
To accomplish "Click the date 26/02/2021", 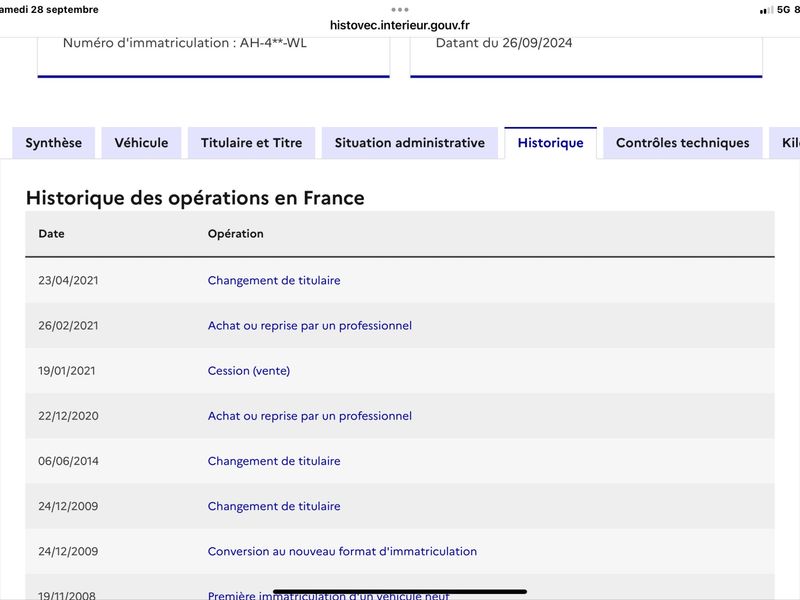I will tap(68, 326).
